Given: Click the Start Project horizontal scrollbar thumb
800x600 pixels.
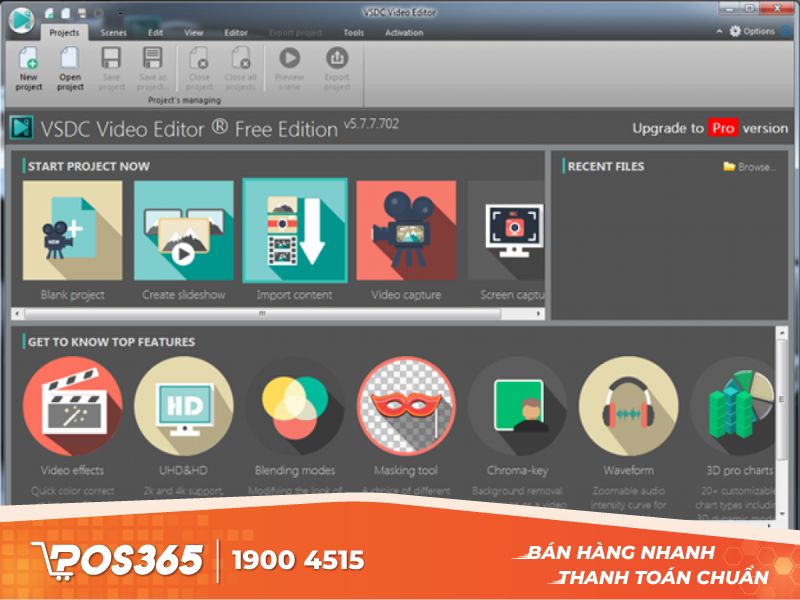Looking at the screenshot, I should pyautogui.click(x=263, y=314).
